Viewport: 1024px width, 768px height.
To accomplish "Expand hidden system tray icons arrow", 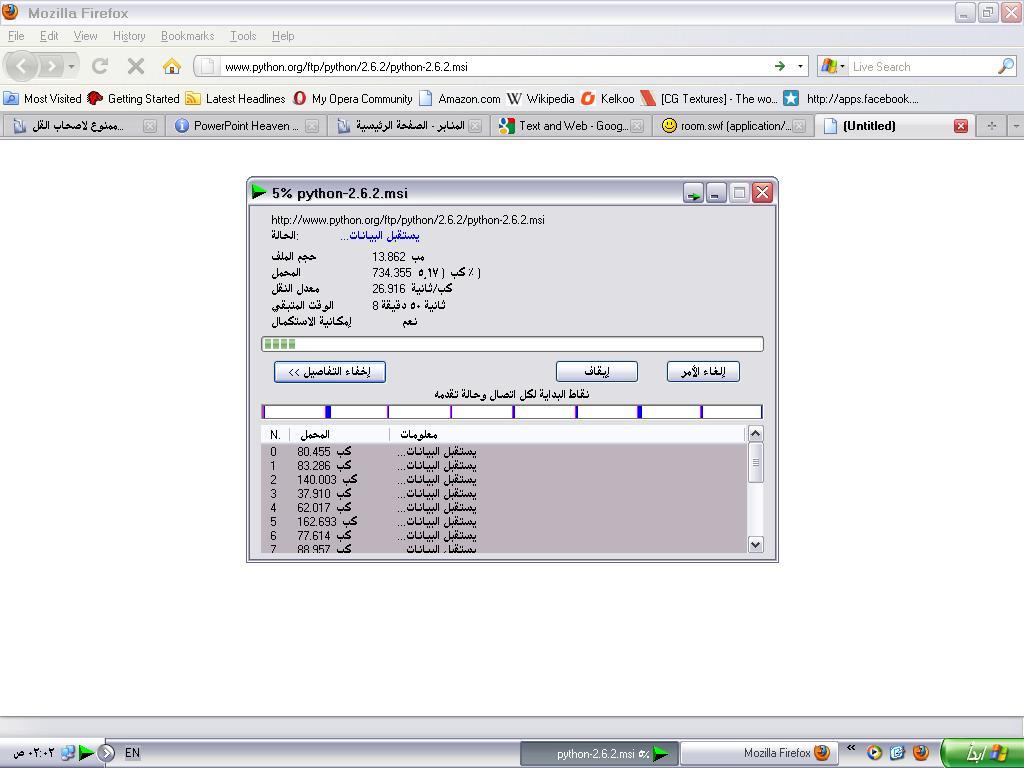I will point(108,753).
